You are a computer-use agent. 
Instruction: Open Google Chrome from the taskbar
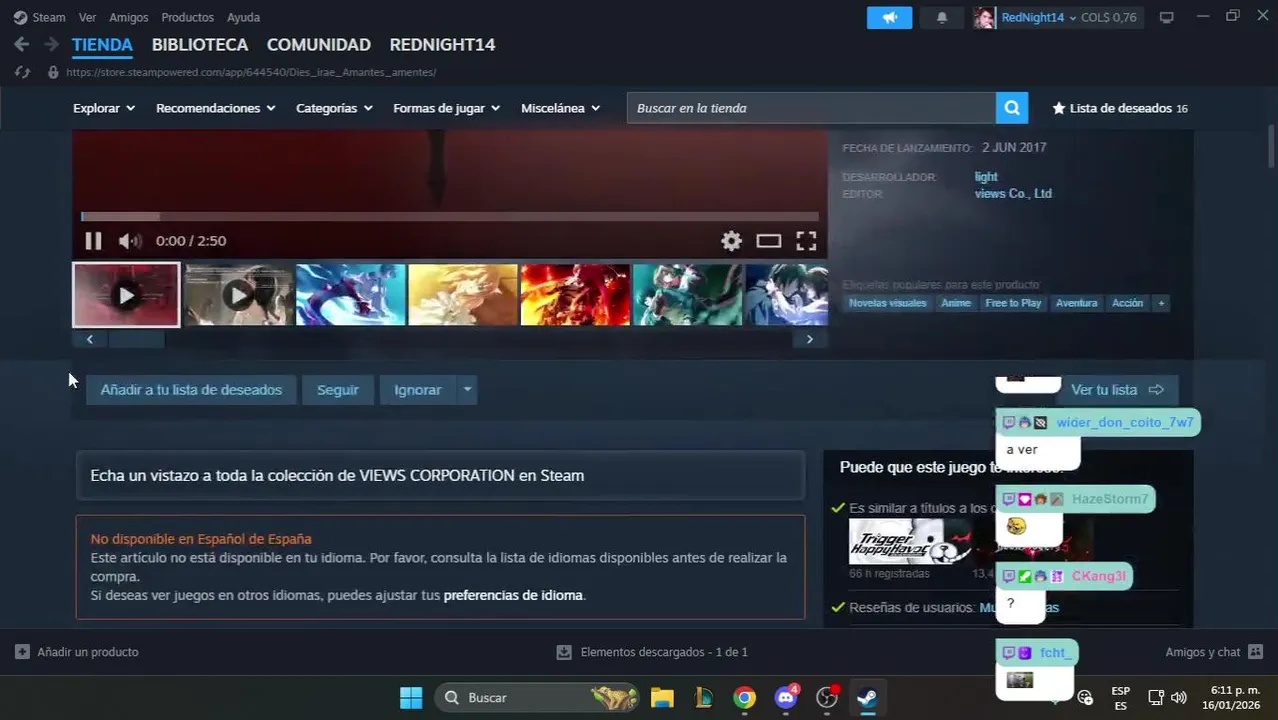coord(744,698)
